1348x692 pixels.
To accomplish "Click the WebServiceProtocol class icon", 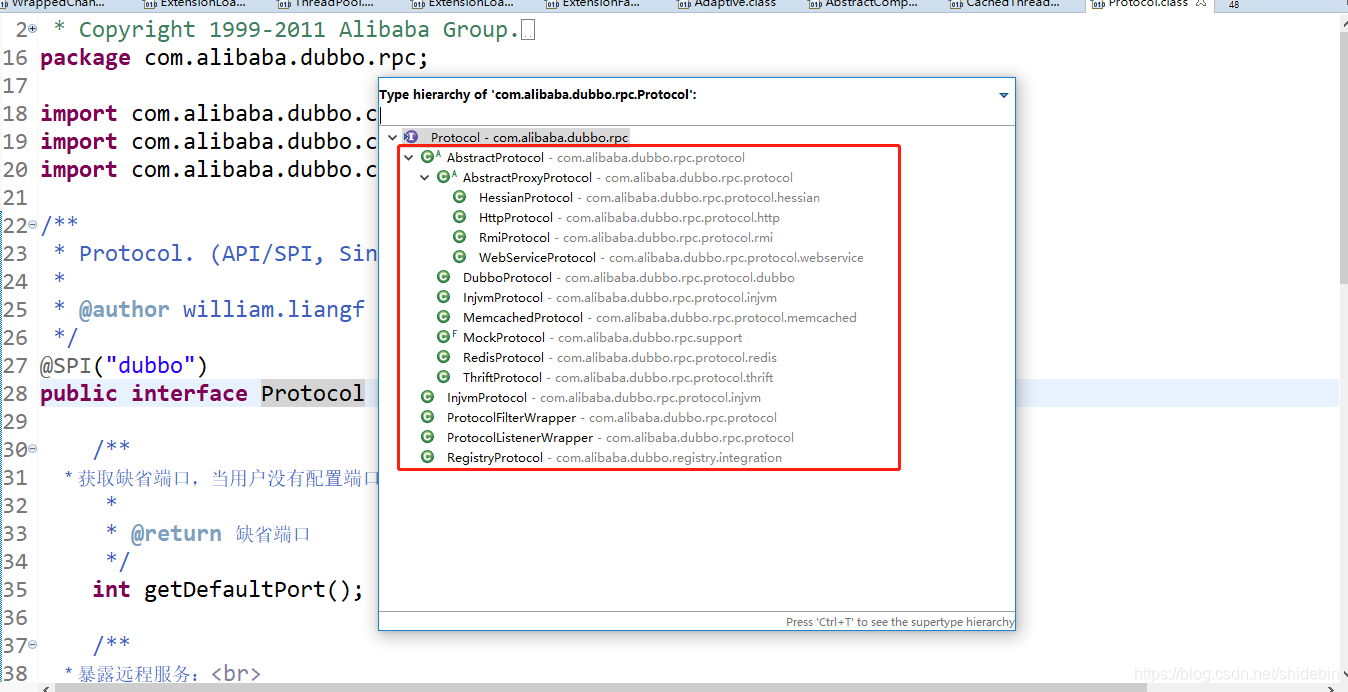I will click(x=459, y=257).
